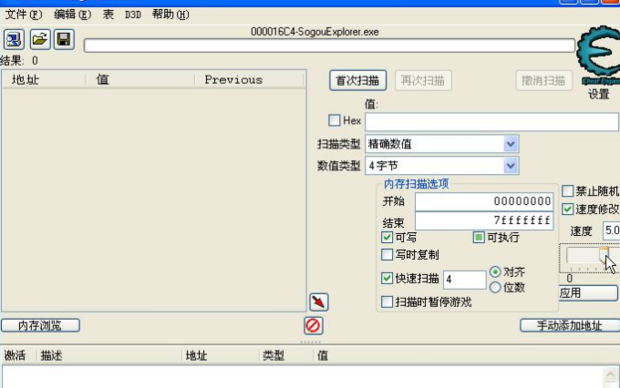
Task: Select the 对齐 radio button
Action: click(495, 272)
